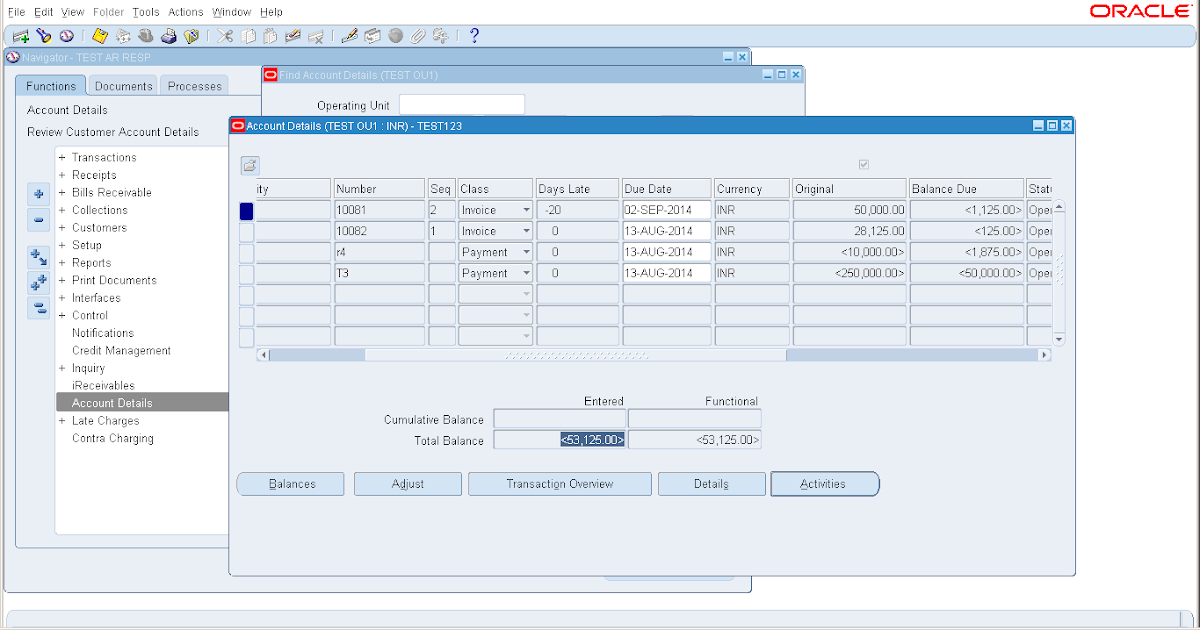Click the Save icon in the toolbar
1200x630 pixels.
tap(99, 35)
